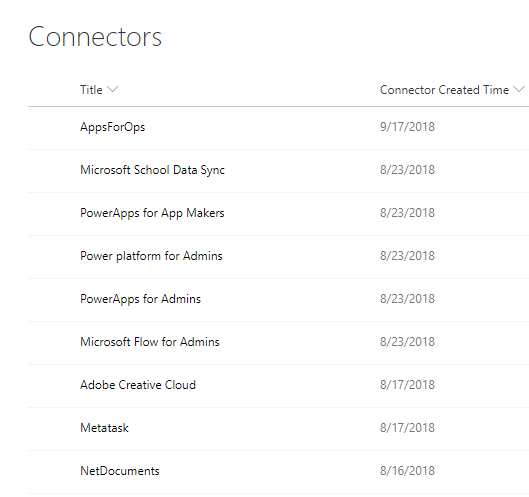Screen dimensions: 529x497
Task: Open the PowerApps for Admins item
Action: [140, 299]
